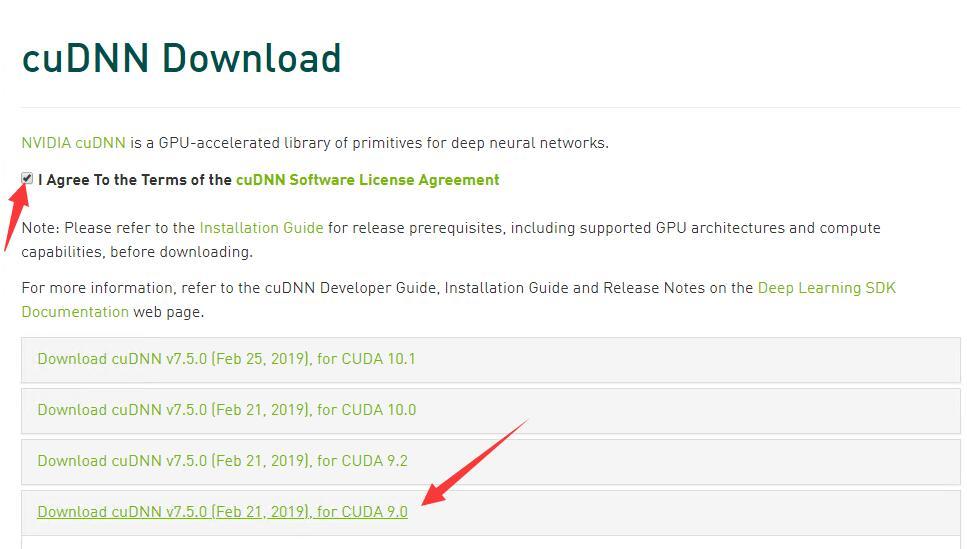Viewport: 967px width, 549px height.
Task: Expand Download cuDNN v7.5.0 for CUDA 9.2
Action: pyautogui.click(x=222, y=461)
